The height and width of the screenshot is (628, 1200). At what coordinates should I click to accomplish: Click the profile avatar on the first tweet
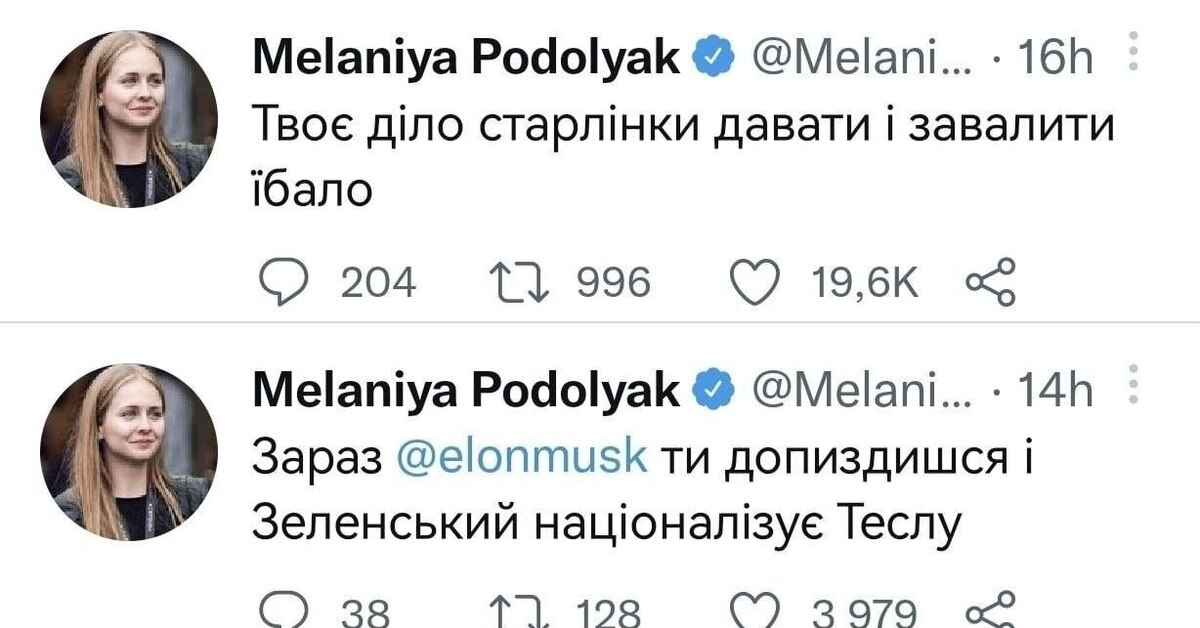(129, 118)
